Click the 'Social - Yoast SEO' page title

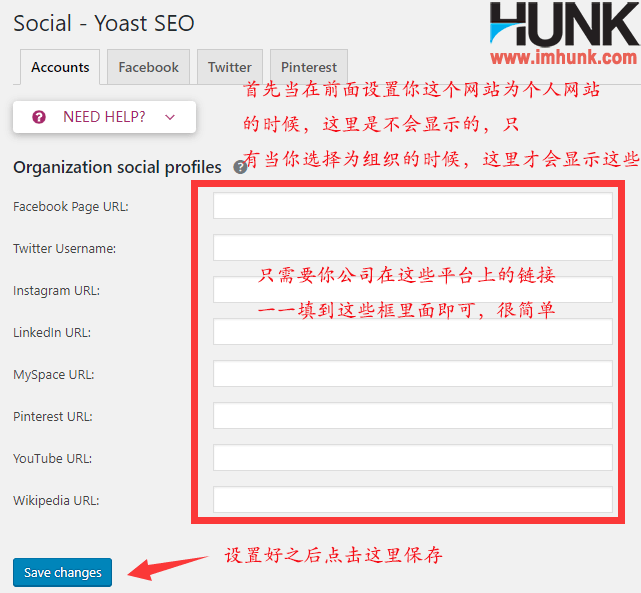(104, 23)
